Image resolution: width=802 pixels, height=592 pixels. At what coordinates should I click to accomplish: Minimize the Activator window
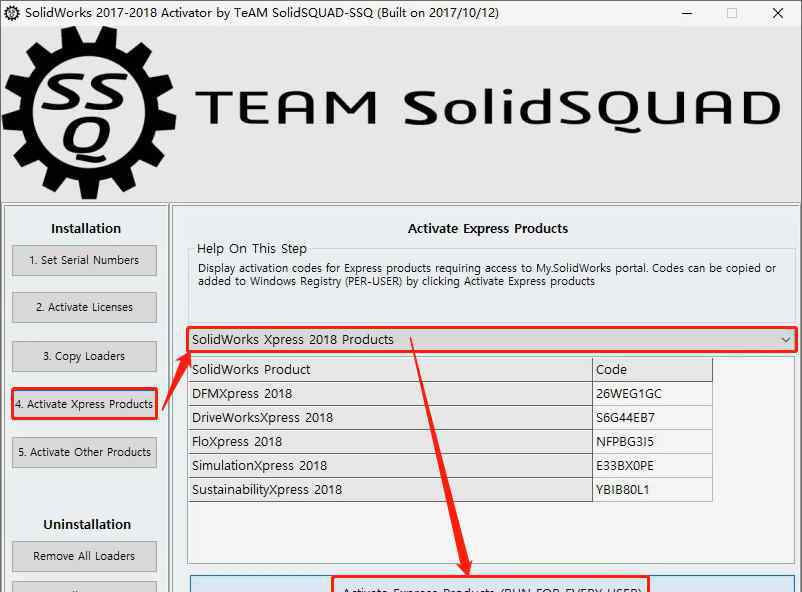pyautogui.click(x=687, y=13)
